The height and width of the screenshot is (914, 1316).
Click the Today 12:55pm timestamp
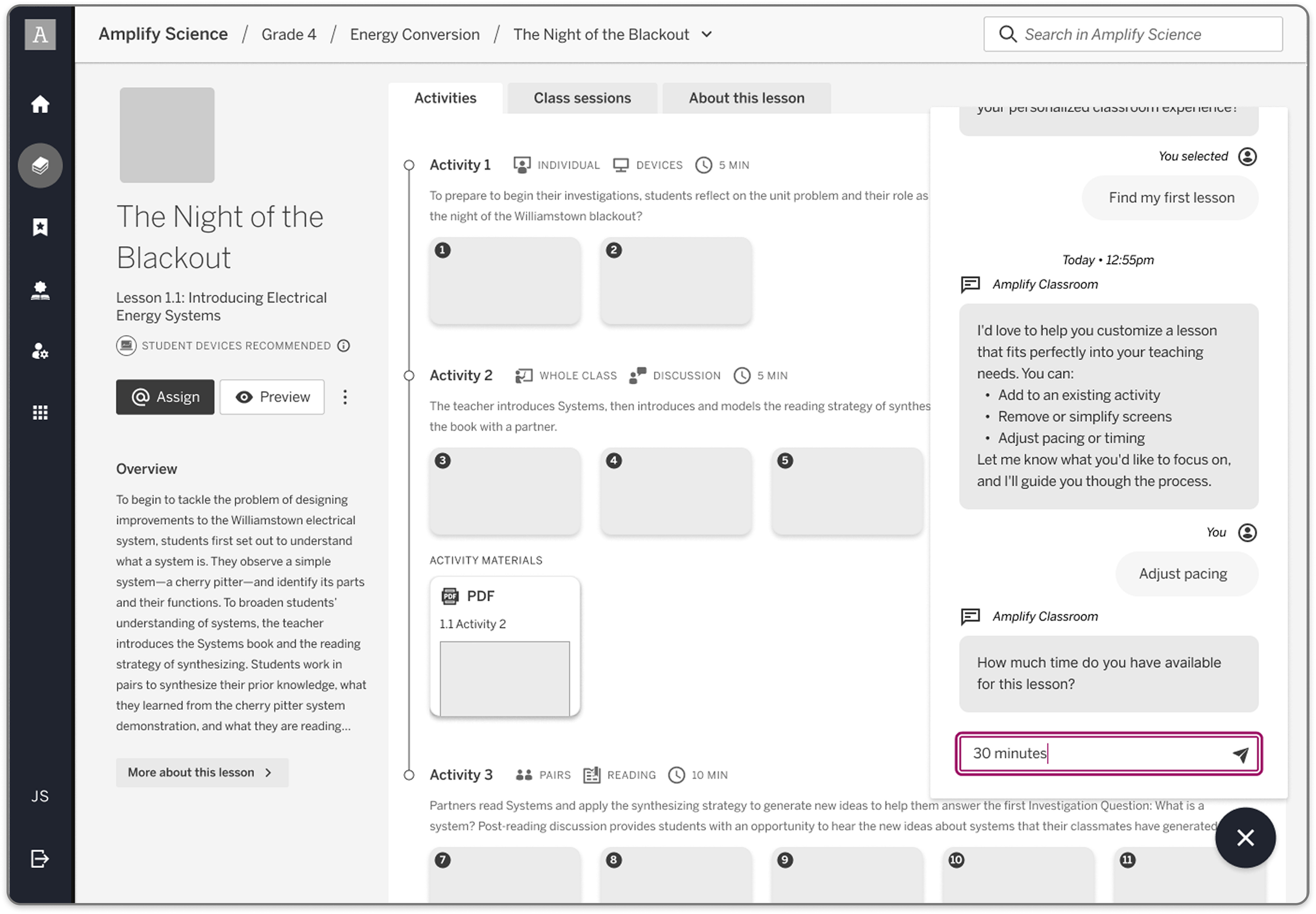(1108, 260)
